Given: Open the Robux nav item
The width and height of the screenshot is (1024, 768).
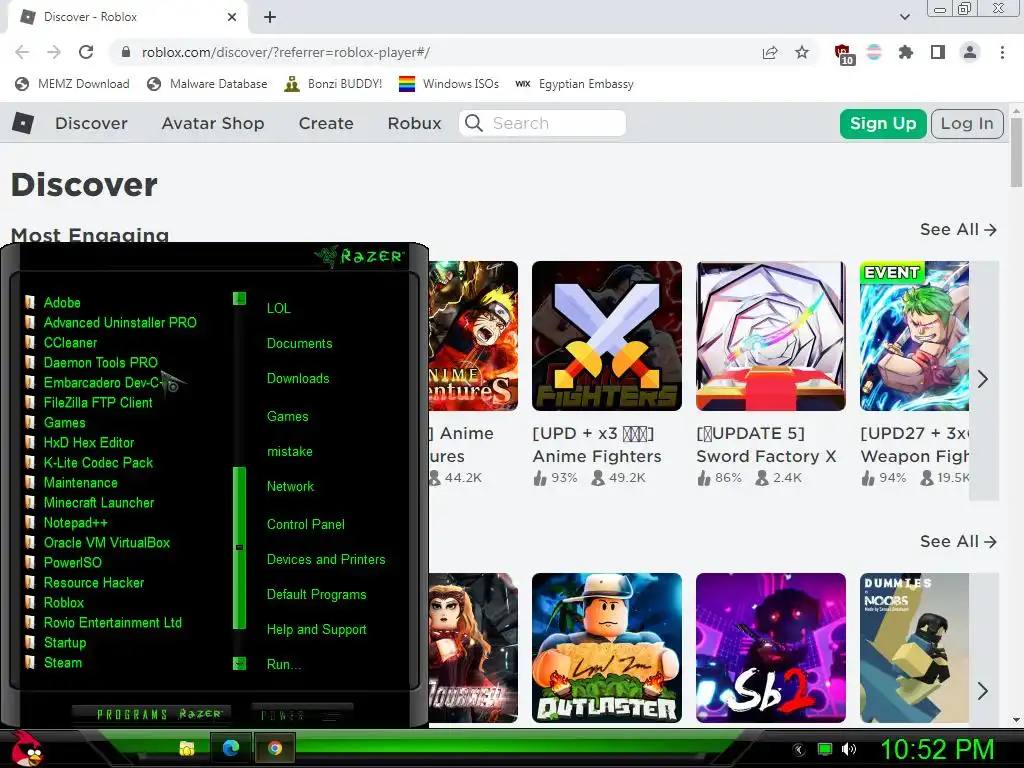Looking at the screenshot, I should click(x=415, y=123).
